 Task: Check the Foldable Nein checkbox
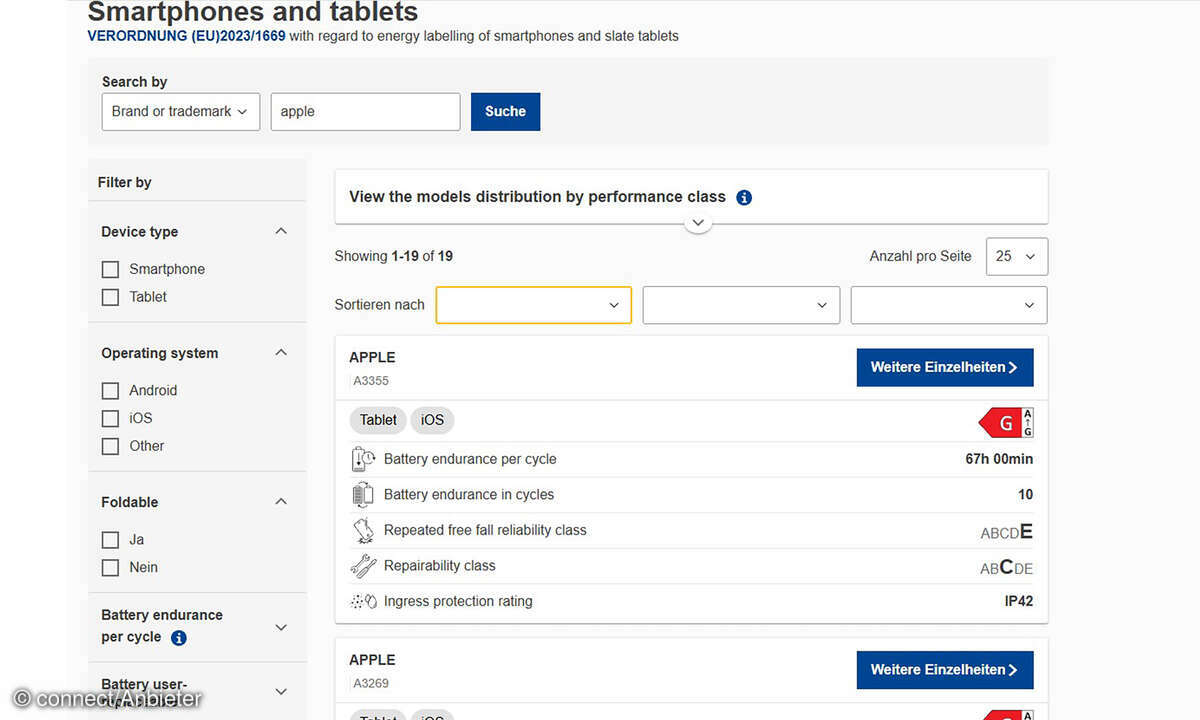(110, 567)
